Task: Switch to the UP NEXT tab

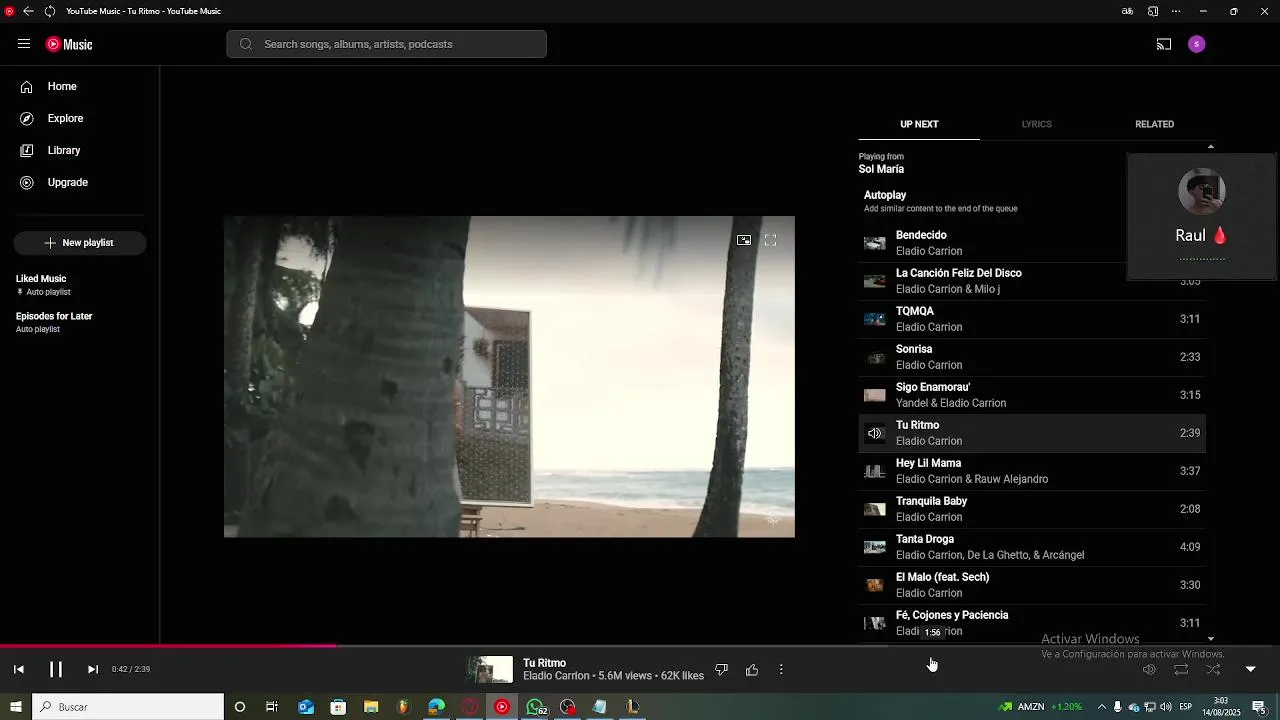Action: pos(919,125)
